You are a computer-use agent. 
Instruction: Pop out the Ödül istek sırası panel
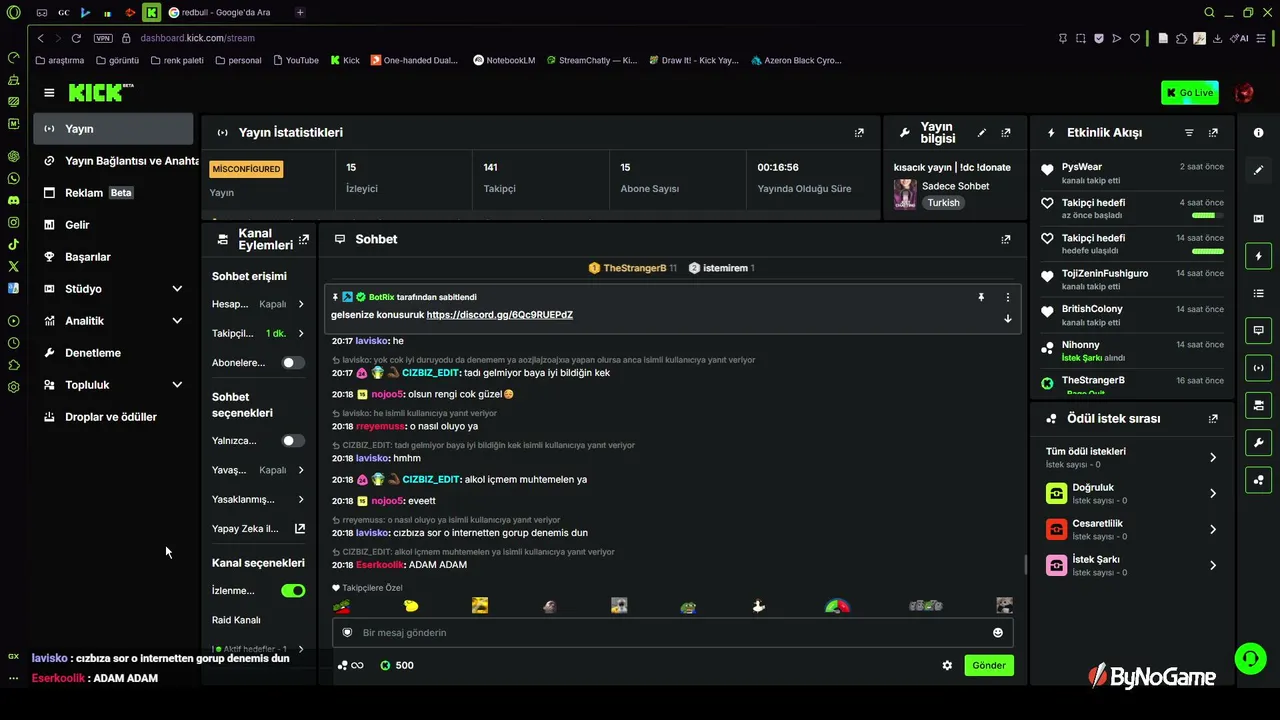tap(1213, 419)
